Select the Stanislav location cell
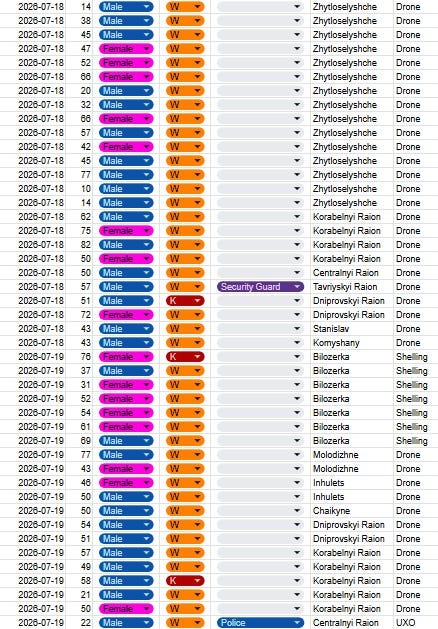This screenshot has width=438, height=629. (352, 329)
